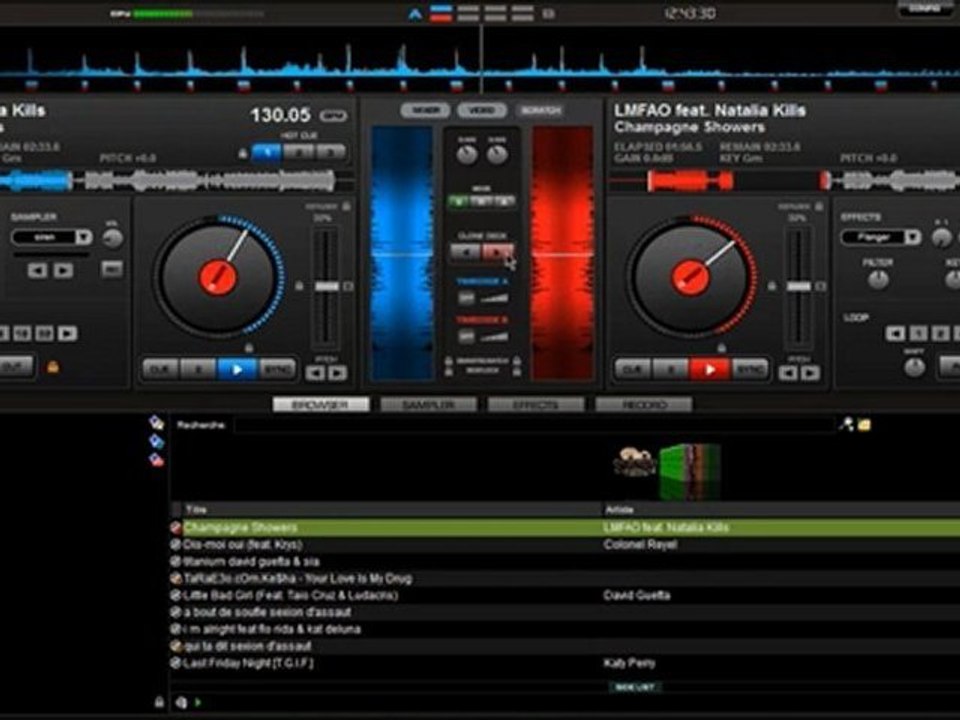This screenshot has width=960, height=720.
Task: Click the folder icon beside search bar
Action: (x=864, y=424)
